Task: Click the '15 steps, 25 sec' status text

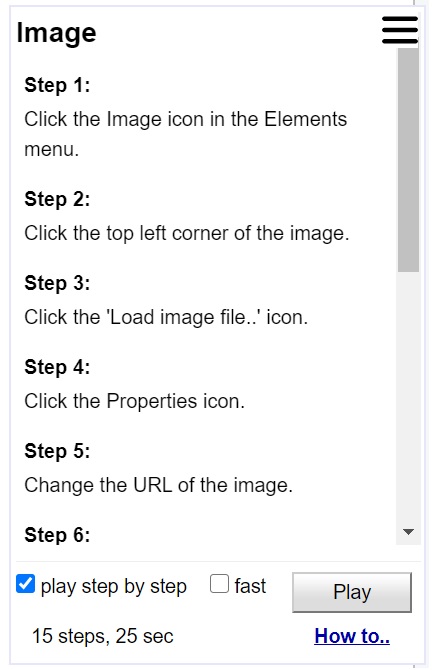Action: coord(103,636)
